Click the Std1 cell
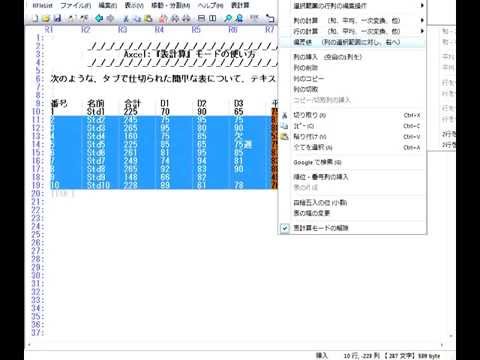Viewport: 480px width, 360px height. 96,111
